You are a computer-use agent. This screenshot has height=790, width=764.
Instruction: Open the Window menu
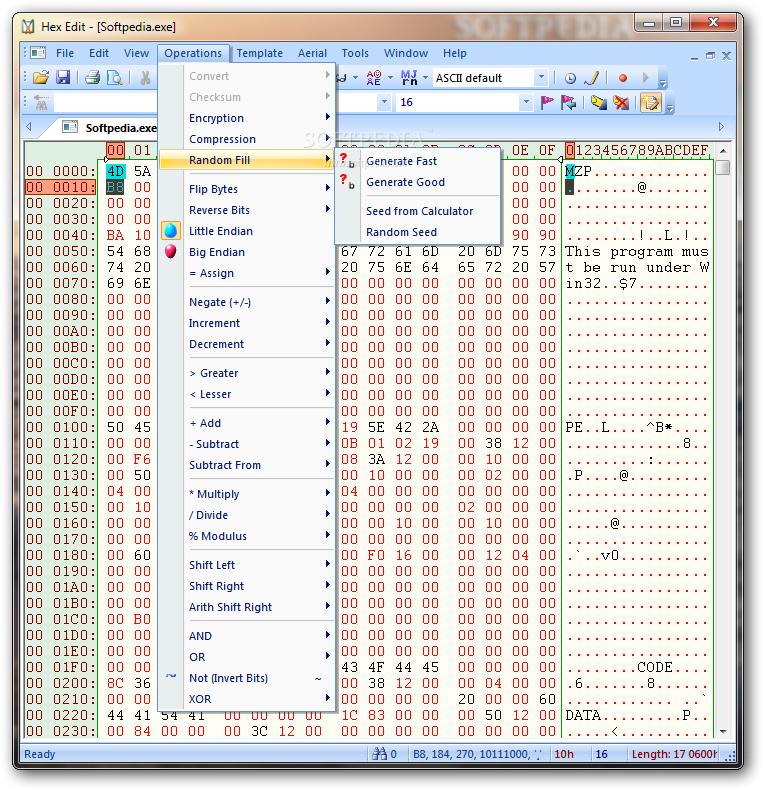406,53
